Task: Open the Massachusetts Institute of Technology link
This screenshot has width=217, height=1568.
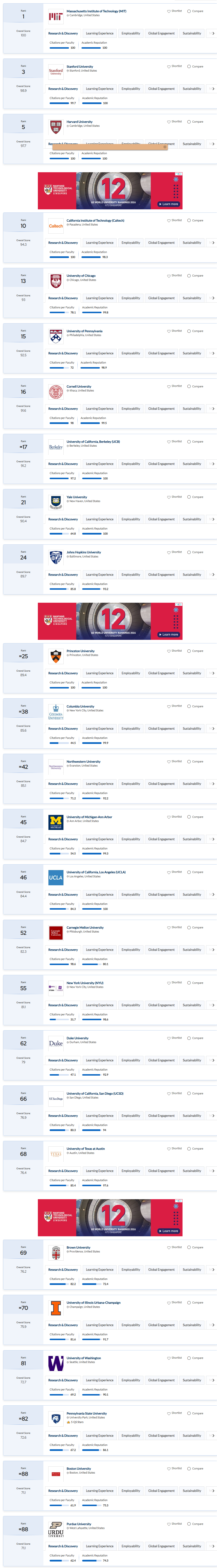Action: point(96,11)
